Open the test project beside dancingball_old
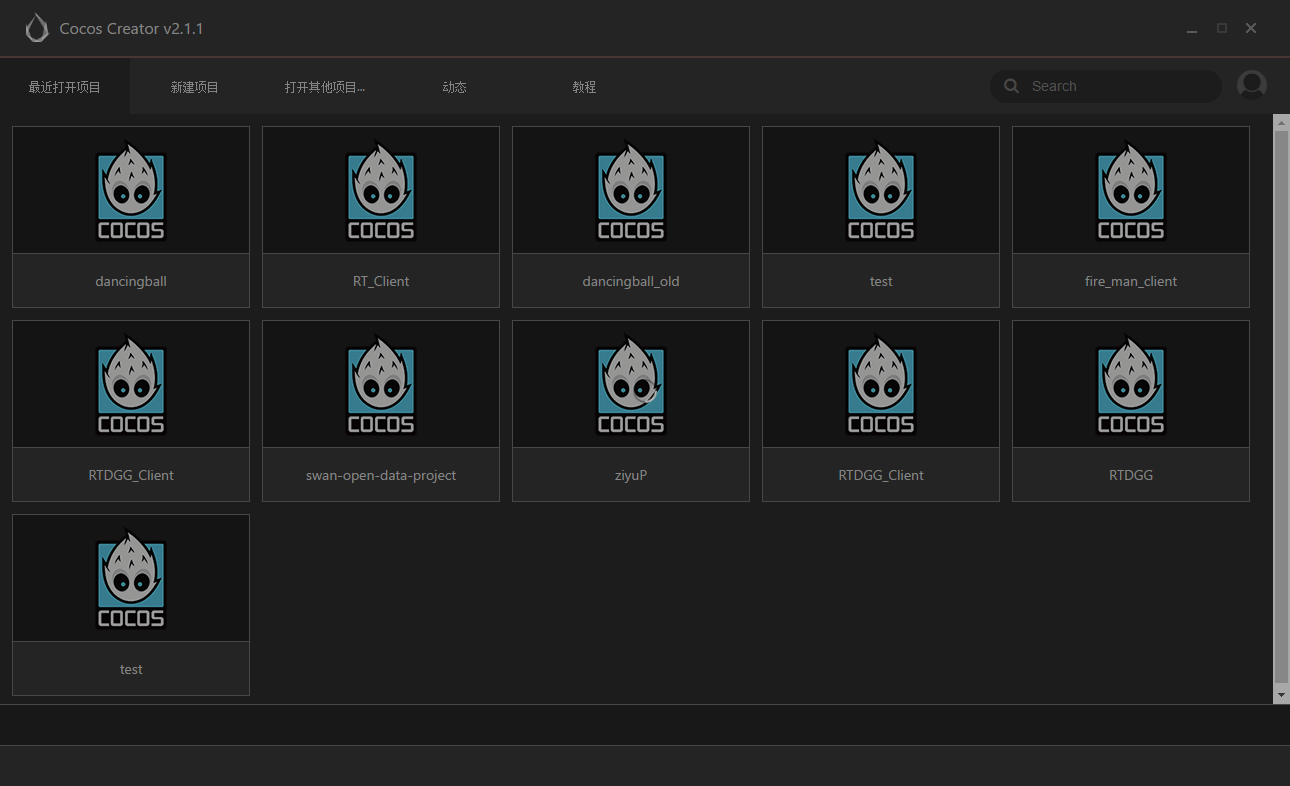 pyautogui.click(x=881, y=216)
